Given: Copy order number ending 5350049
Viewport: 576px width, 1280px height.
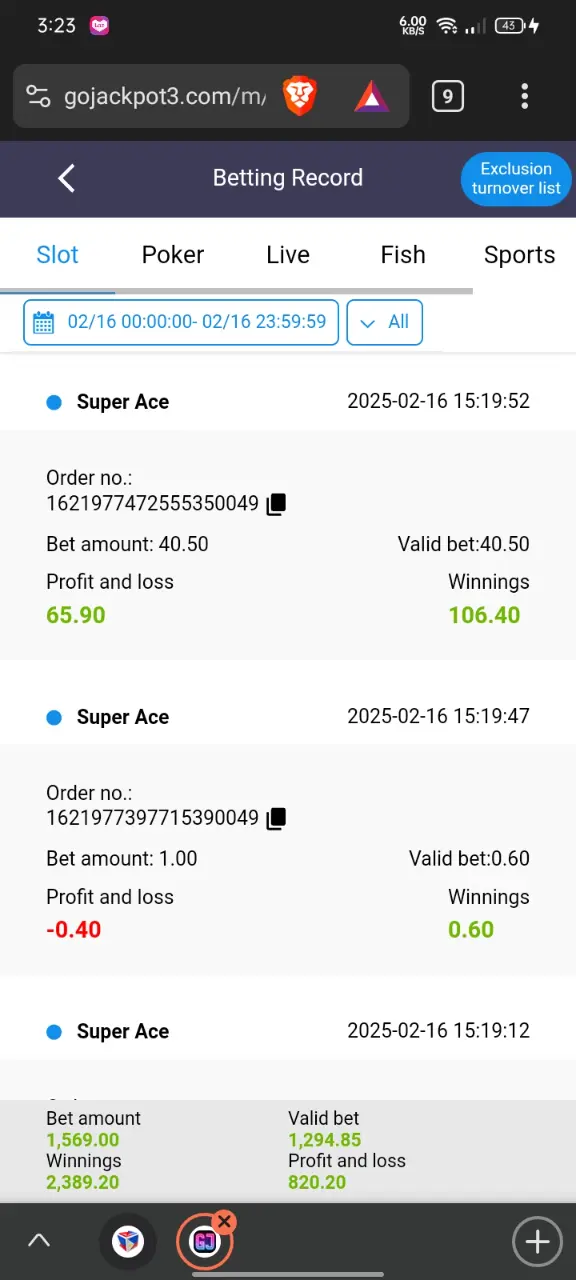Looking at the screenshot, I should tap(276, 504).
